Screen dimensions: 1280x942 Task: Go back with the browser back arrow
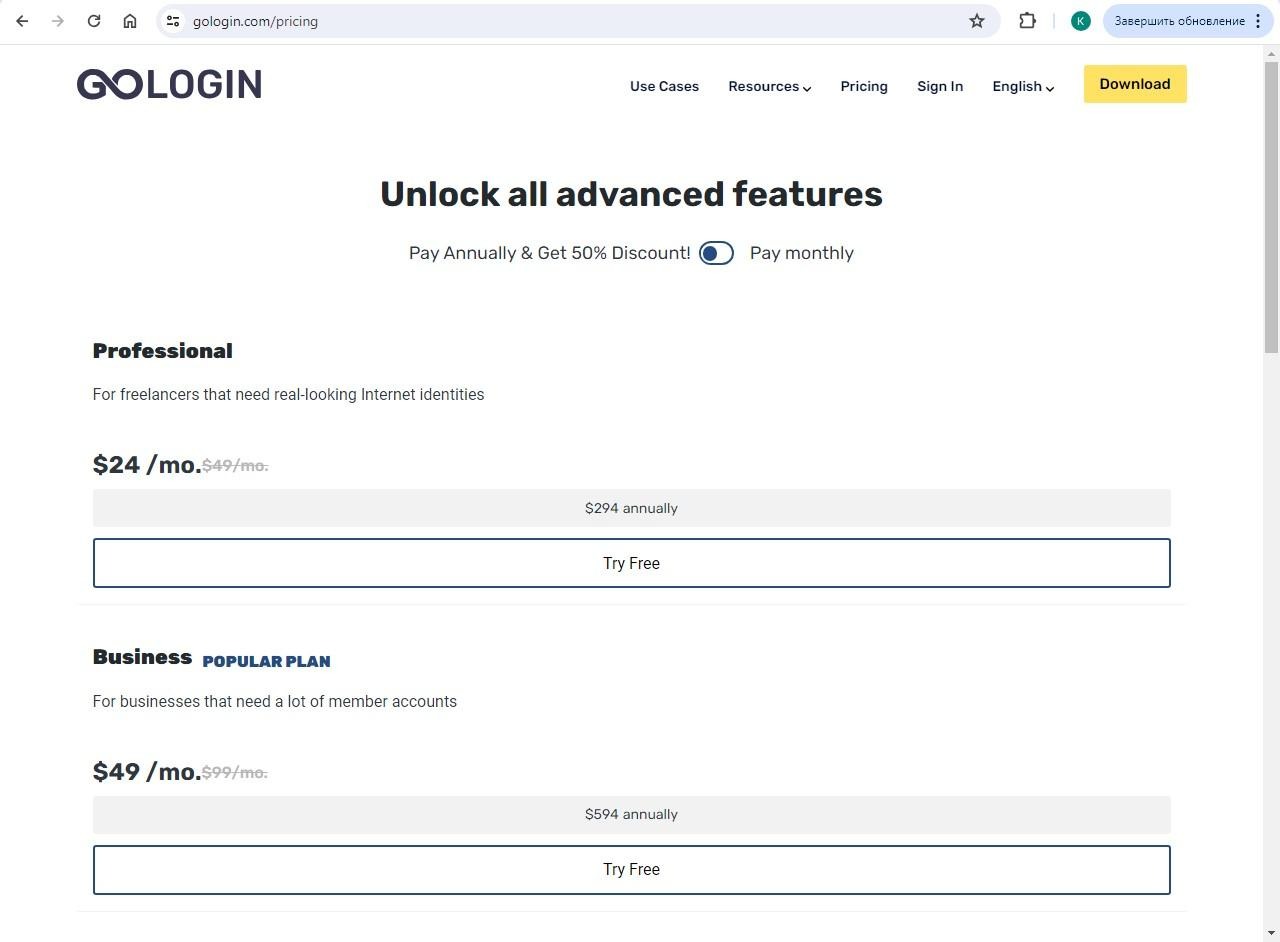tap(22, 21)
